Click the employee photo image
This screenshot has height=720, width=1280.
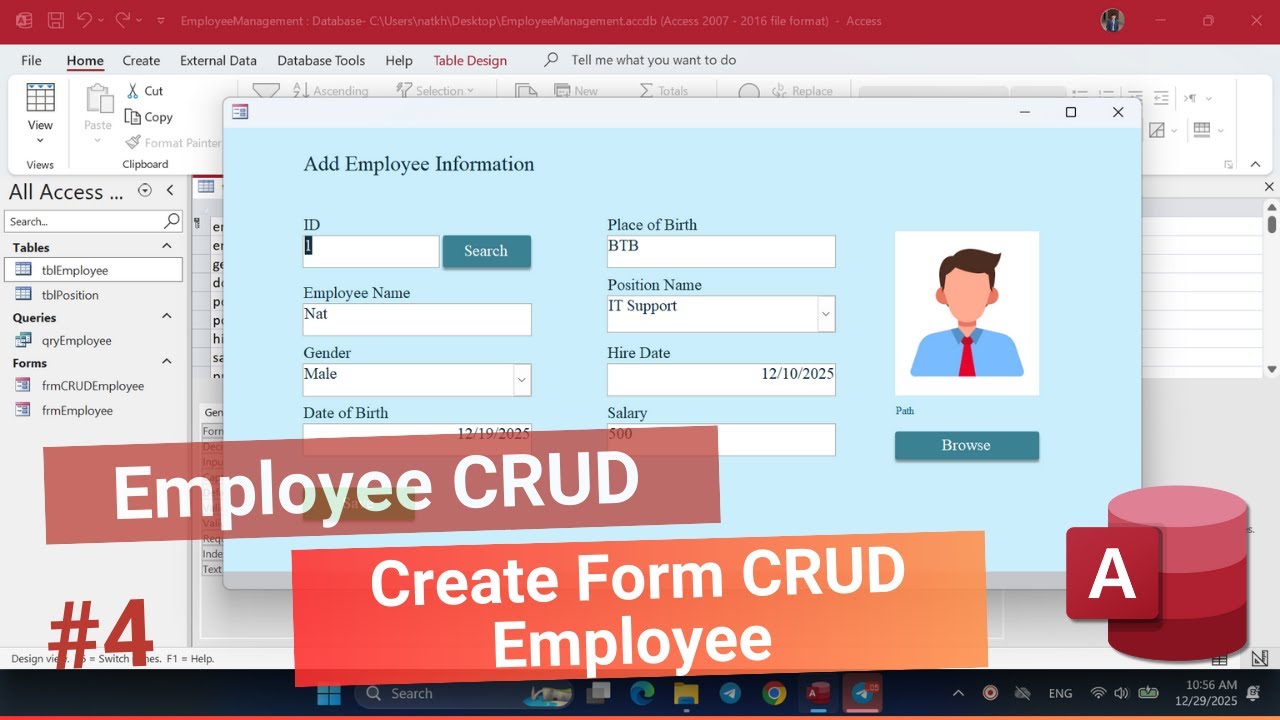click(967, 313)
